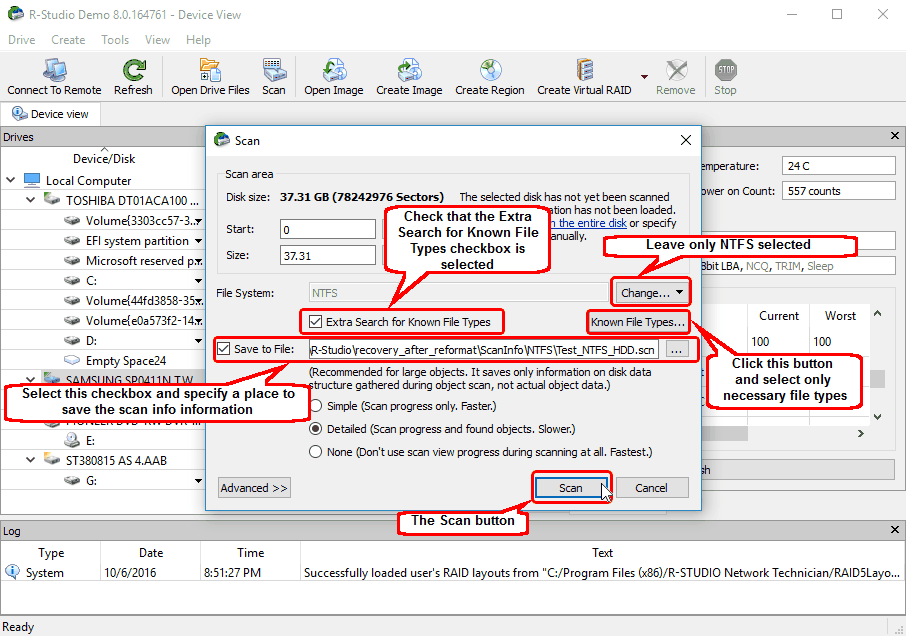Click the Remove toolbar icon
Image resolution: width=906 pixels, height=636 pixels.
click(x=676, y=70)
